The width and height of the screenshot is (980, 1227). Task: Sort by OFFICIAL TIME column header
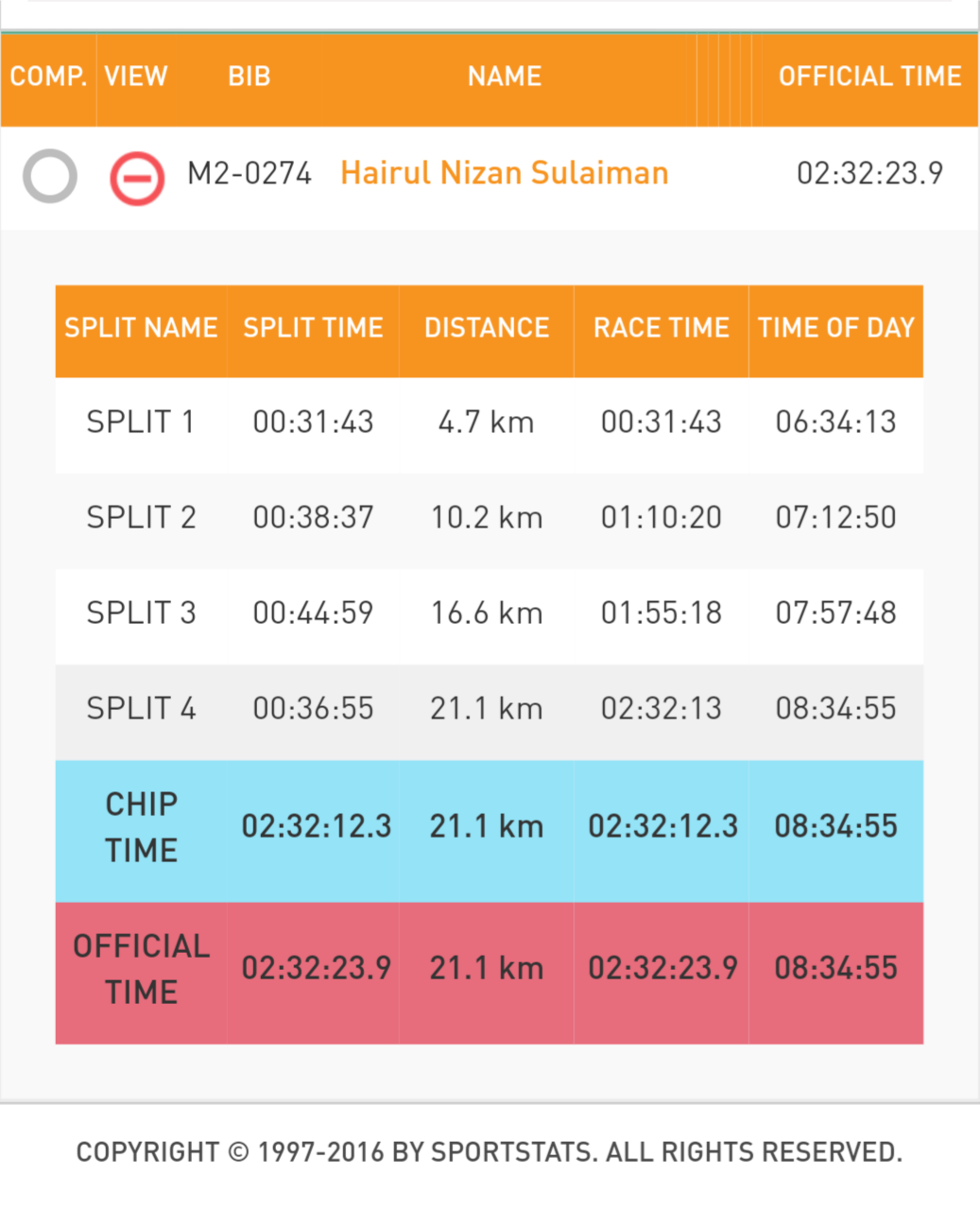pos(869,77)
